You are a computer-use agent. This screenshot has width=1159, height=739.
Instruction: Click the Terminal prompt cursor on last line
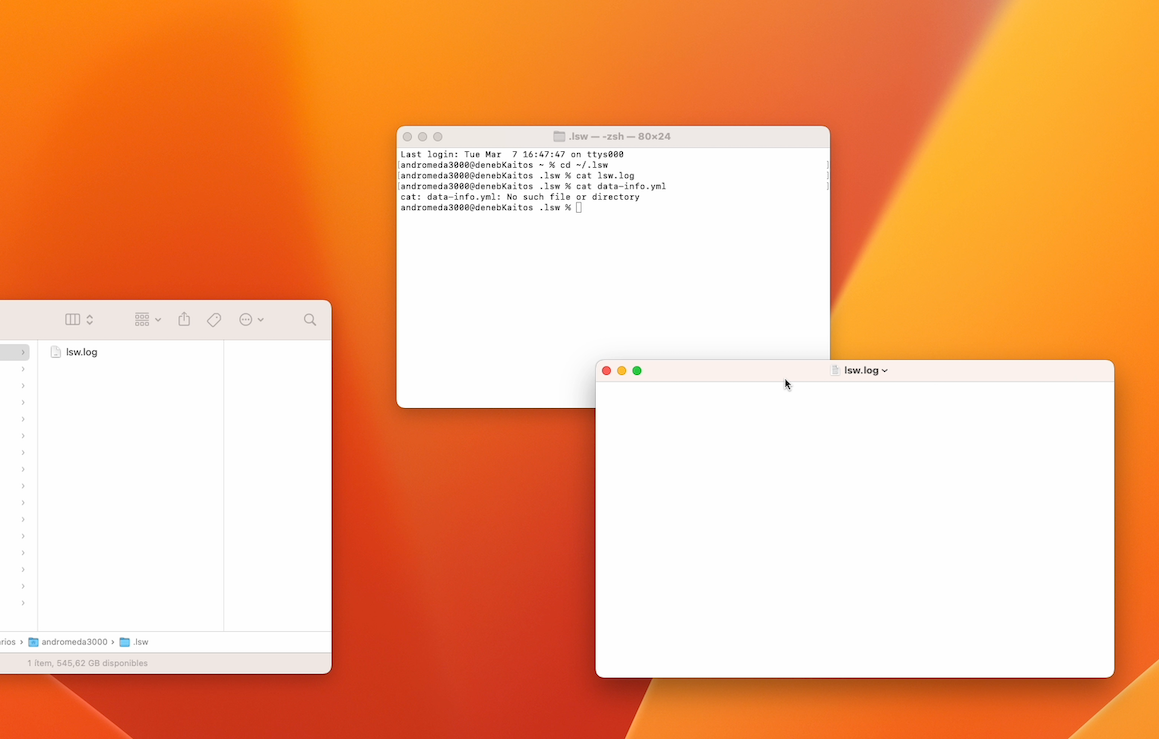pyautogui.click(x=579, y=208)
